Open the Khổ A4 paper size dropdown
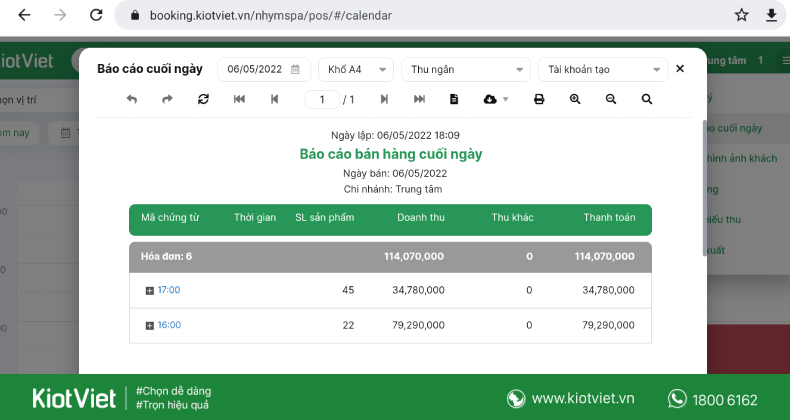 click(x=355, y=69)
